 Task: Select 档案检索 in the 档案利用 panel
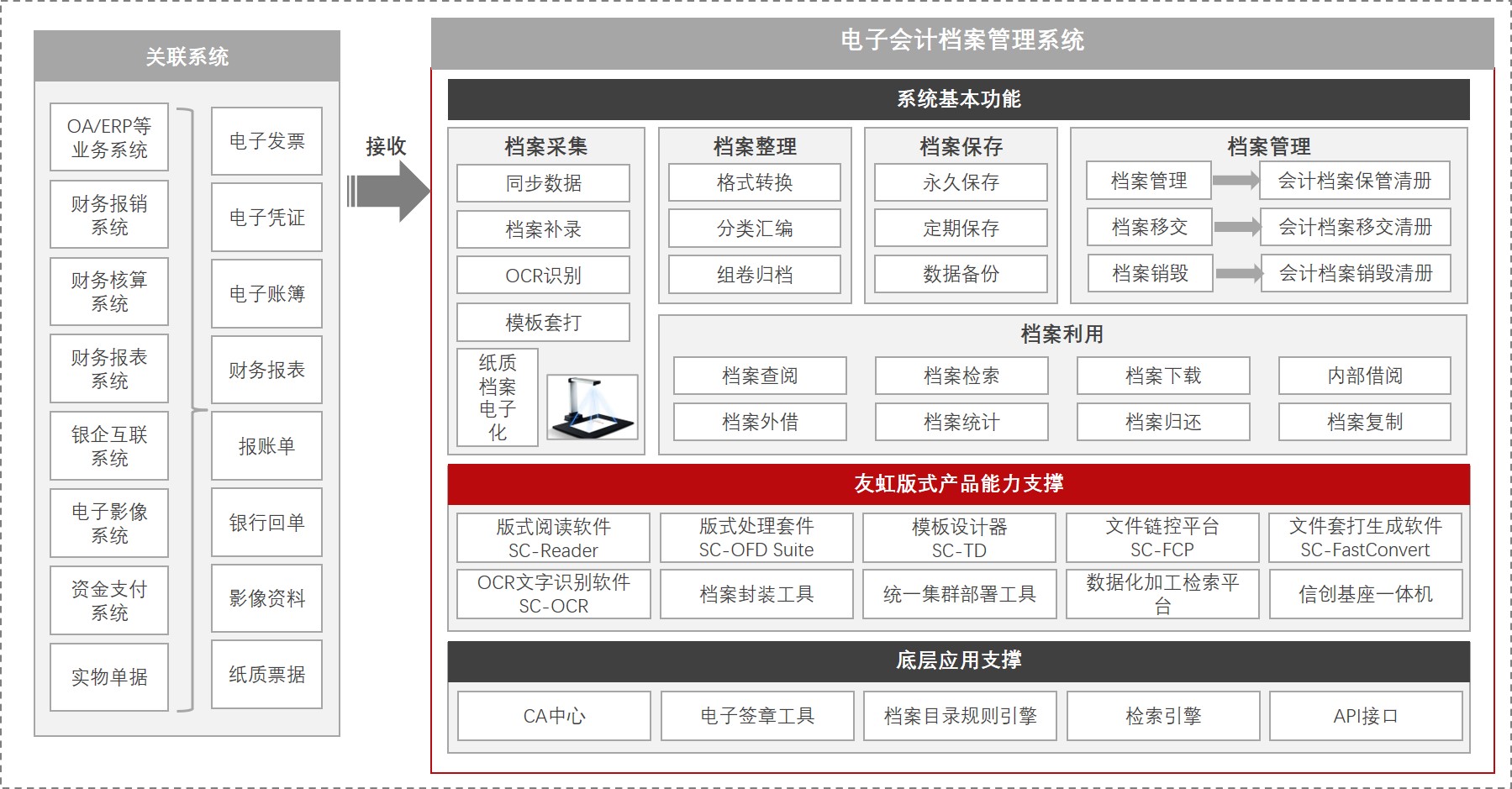click(961, 376)
